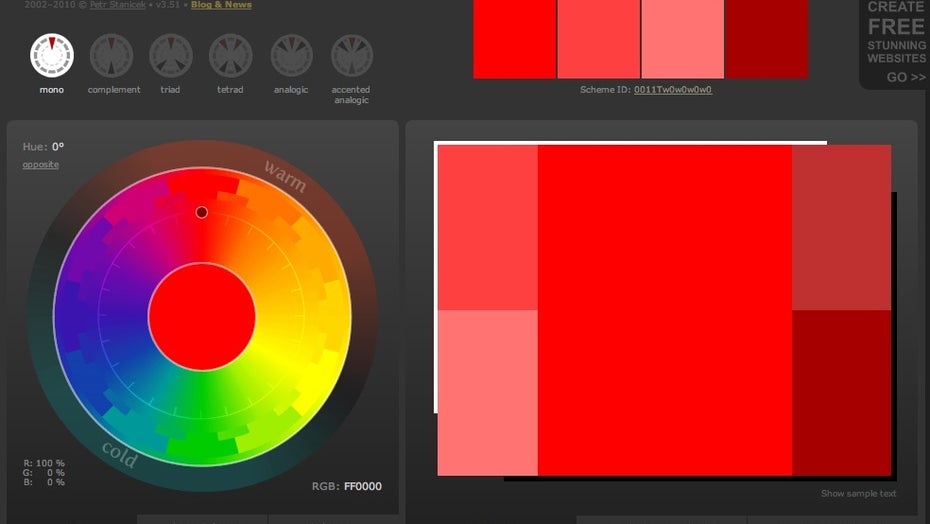Image resolution: width=930 pixels, height=524 pixels.
Task: Click the large central red preview block
Action: point(665,310)
